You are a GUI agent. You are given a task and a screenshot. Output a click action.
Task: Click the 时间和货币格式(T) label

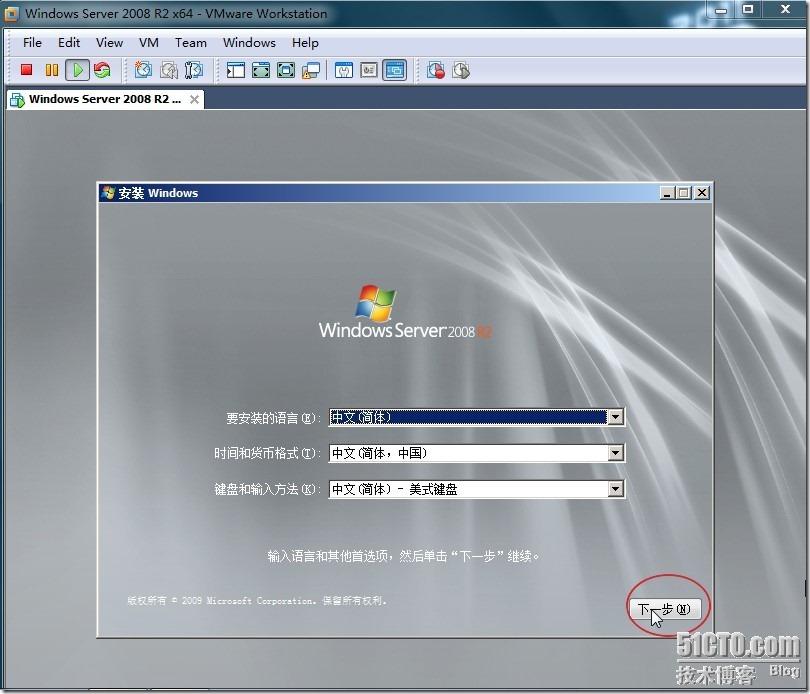(267, 453)
